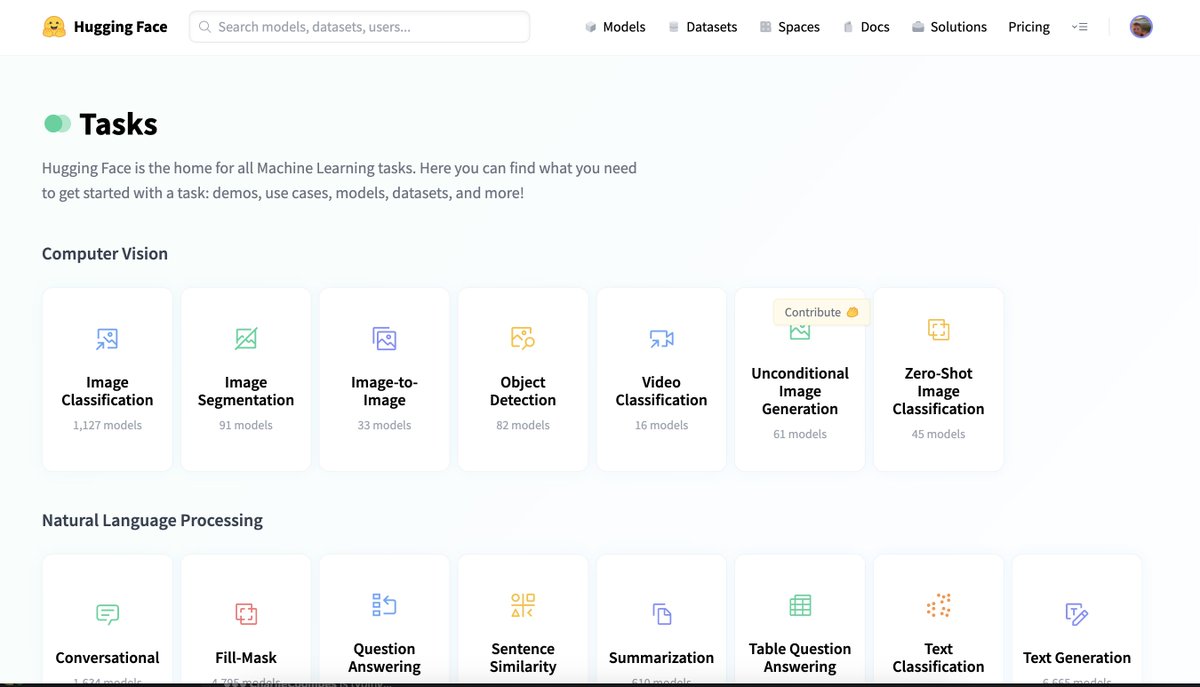Open the Sentence Similarity task title
This screenshot has width=1200, height=687.
pyautogui.click(x=522, y=658)
